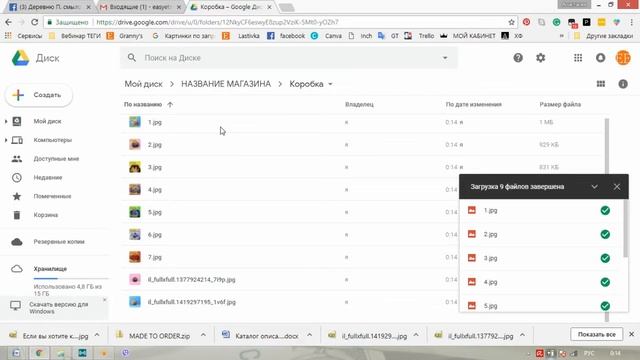The height and width of the screenshot is (360, 640).
Task: Open thumbnail of 1.jpg
Action: tap(135, 122)
